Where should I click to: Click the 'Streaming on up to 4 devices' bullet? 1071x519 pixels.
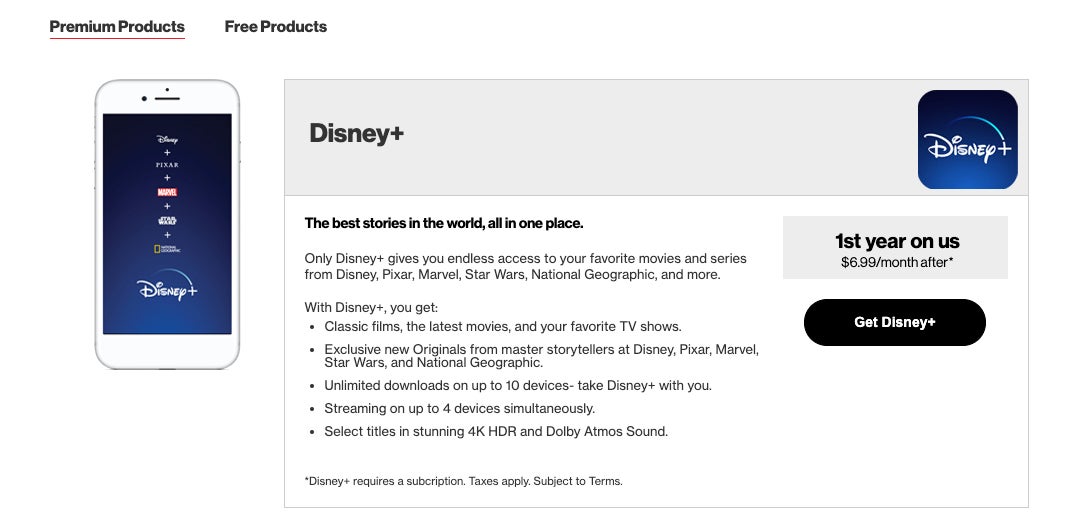click(x=460, y=408)
